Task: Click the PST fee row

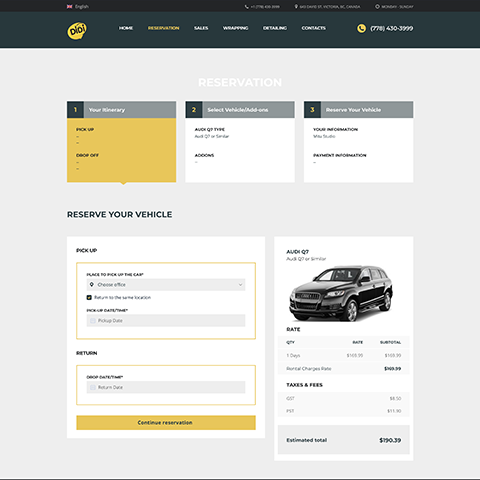Action: pyautogui.click(x=344, y=411)
